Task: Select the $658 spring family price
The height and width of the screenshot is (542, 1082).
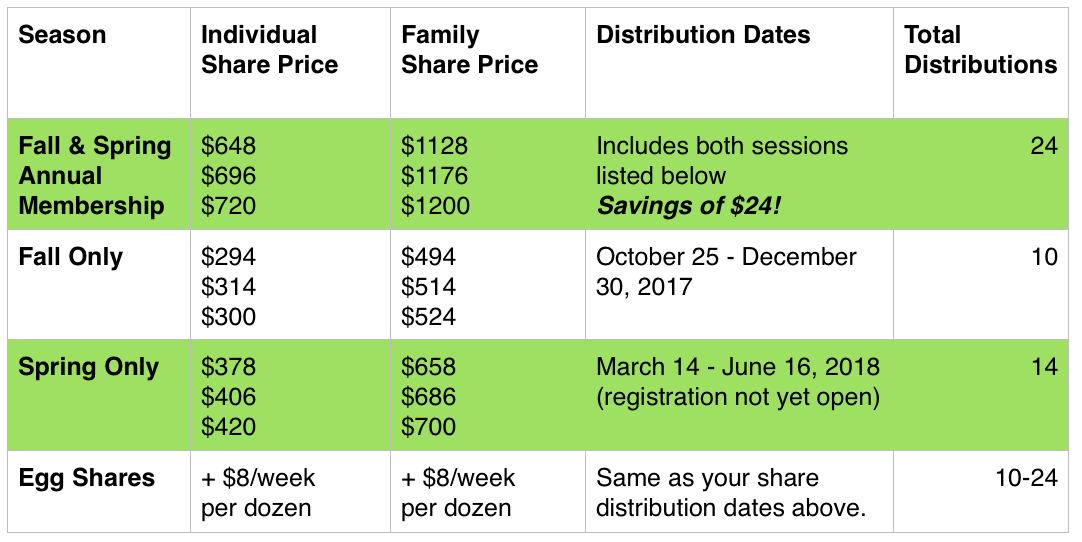Action: pyautogui.click(x=429, y=367)
